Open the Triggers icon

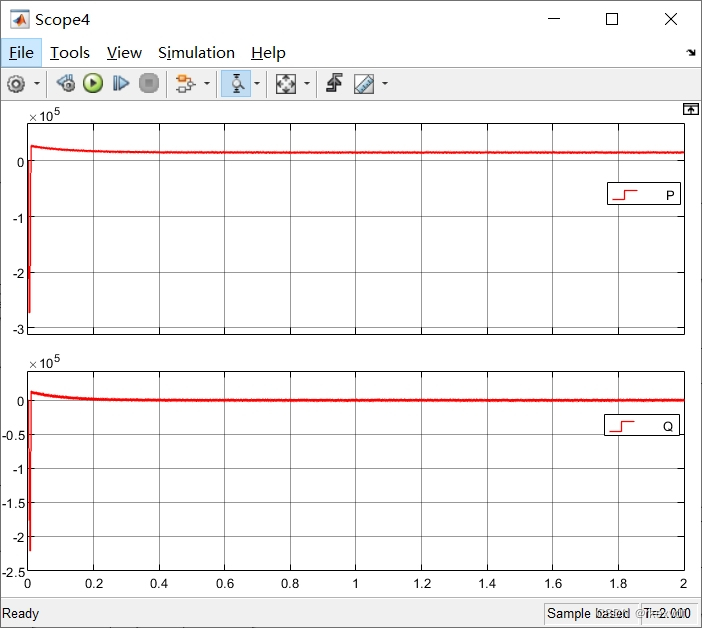(x=334, y=84)
